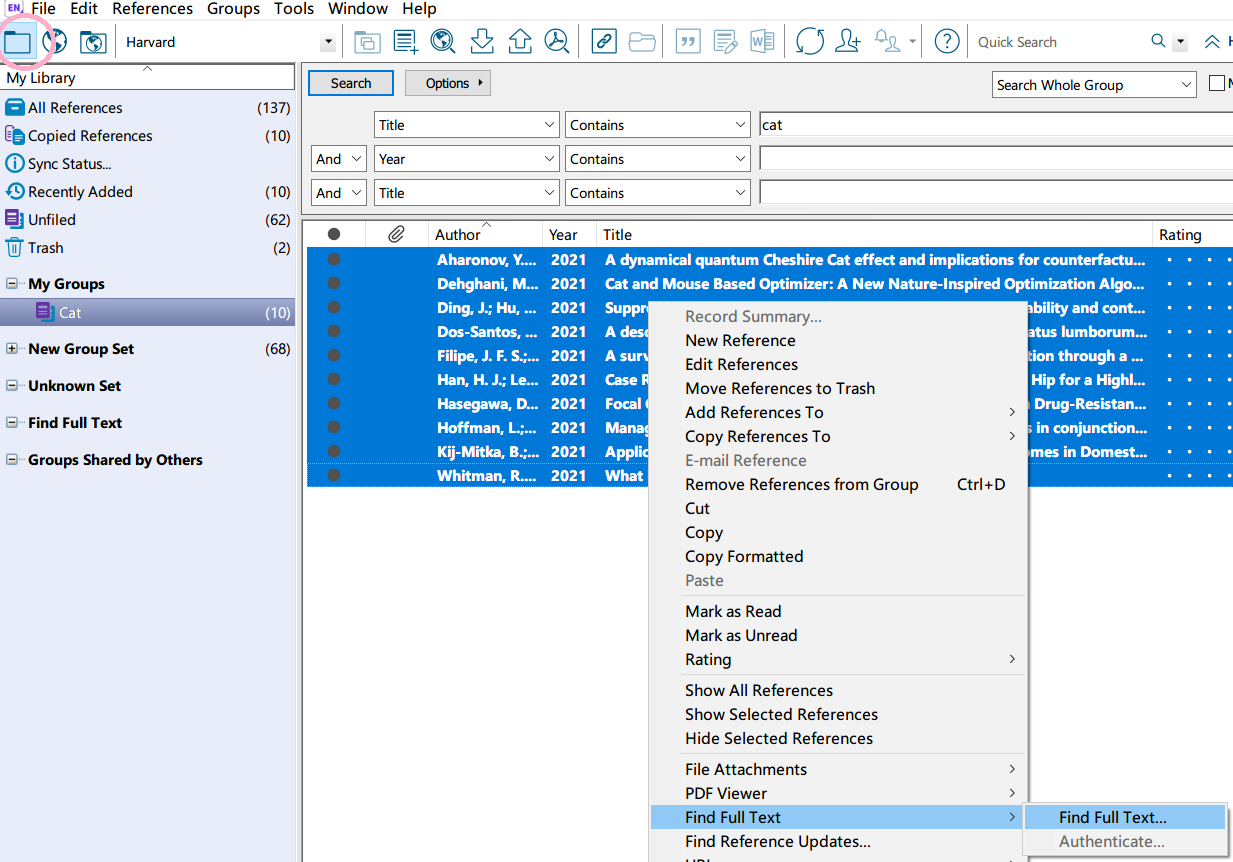Toggle read status dot for Dehghani row
This screenshot has width=1233, height=862.
pos(334,284)
